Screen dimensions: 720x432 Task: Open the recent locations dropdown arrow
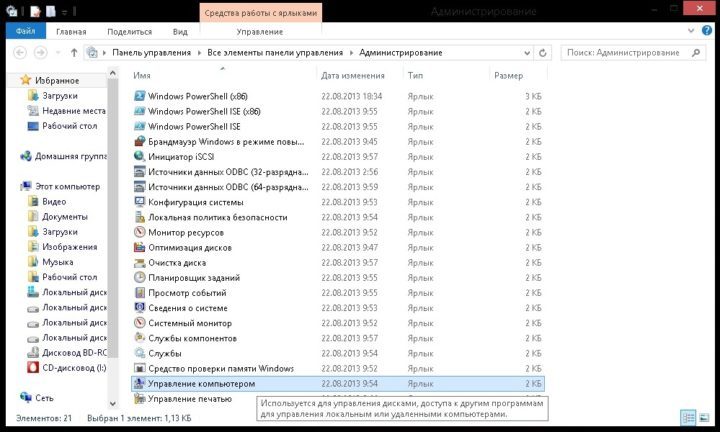[x=58, y=53]
